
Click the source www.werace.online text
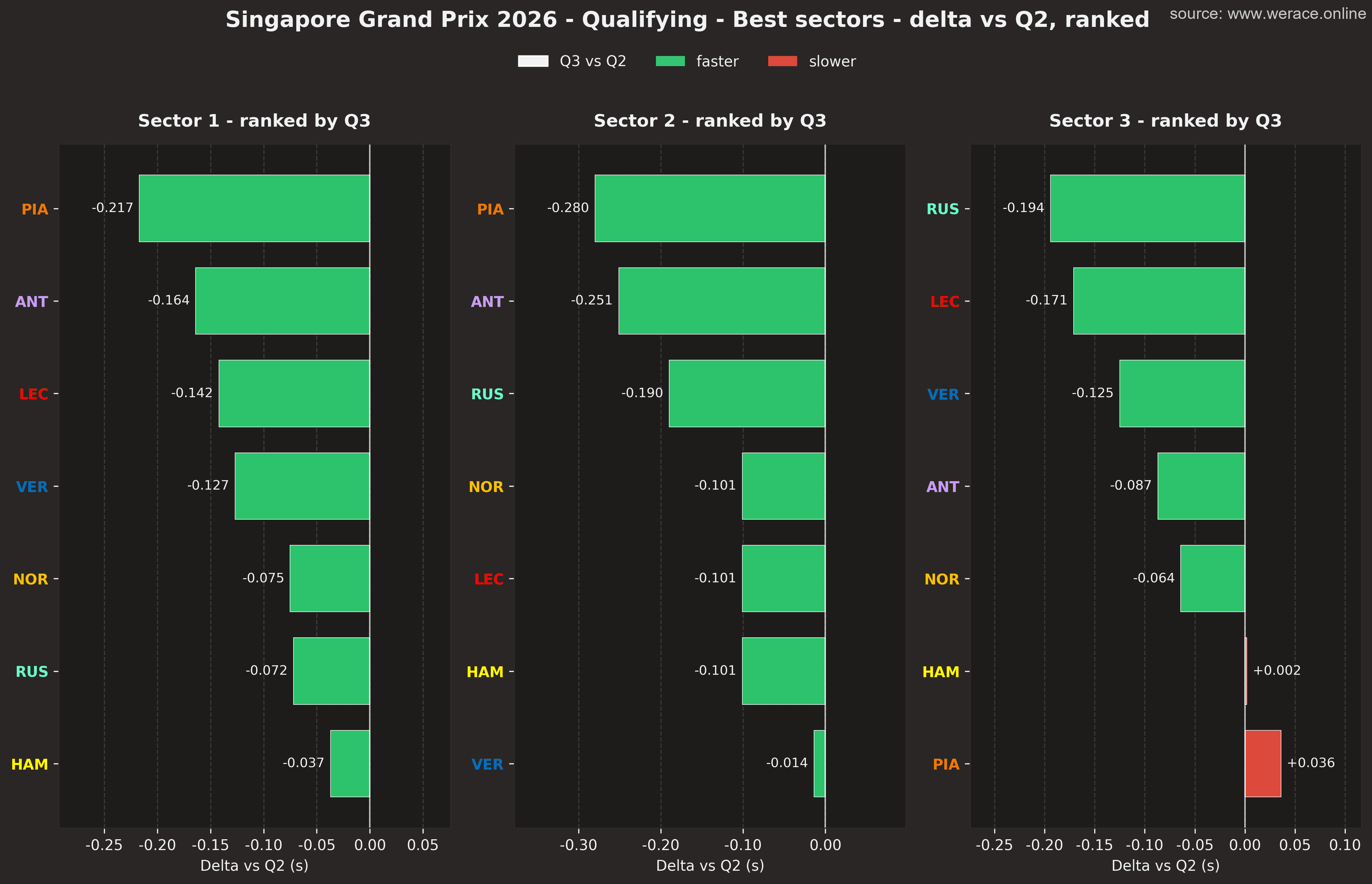click(1268, 14)
